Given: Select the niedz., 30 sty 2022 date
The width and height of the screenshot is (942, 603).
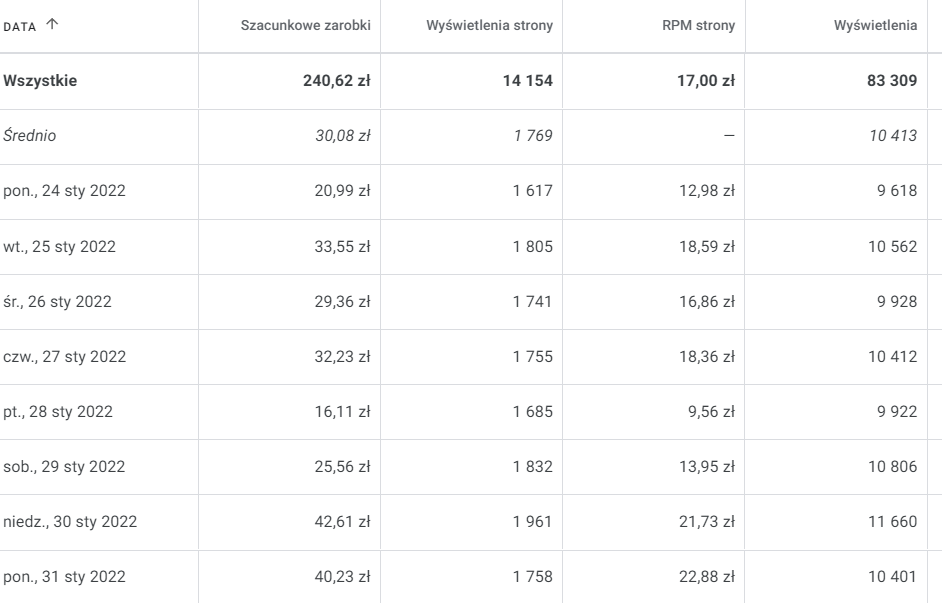Looking at the screenshot, I should (71, 521).
